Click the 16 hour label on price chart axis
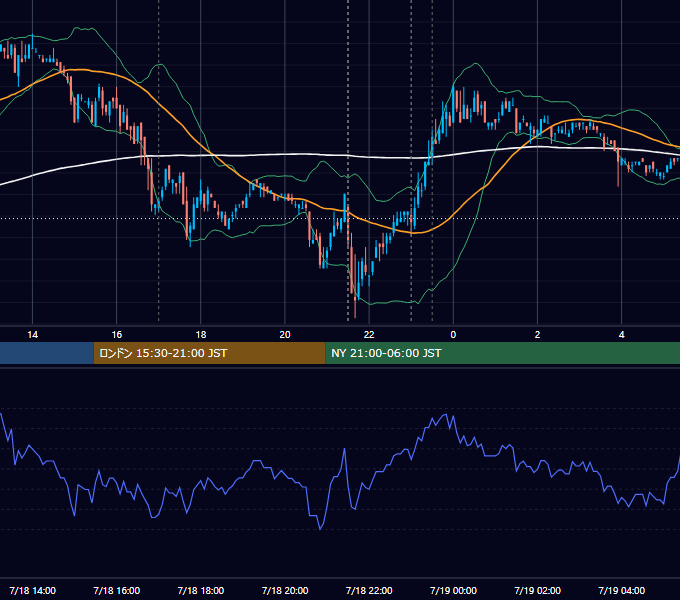The width and height of the screenshot is (680, 600). 117,335
